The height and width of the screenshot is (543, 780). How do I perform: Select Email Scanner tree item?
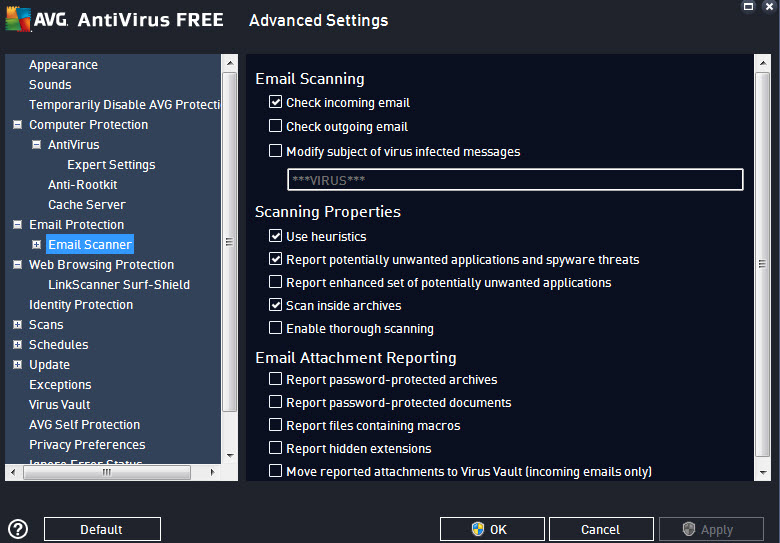click(x=90, y=245)
